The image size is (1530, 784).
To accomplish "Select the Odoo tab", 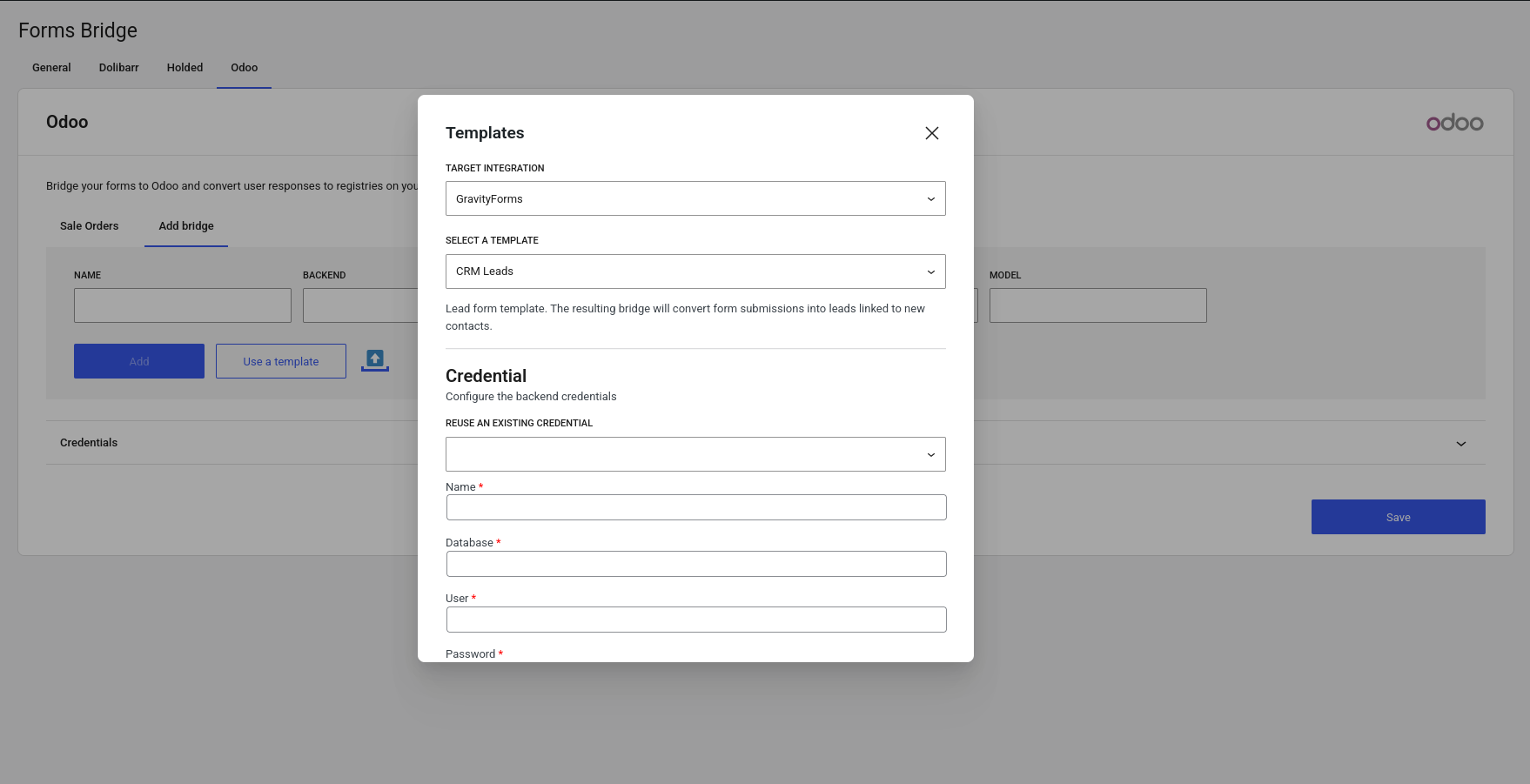I will (x=244, y=68).
